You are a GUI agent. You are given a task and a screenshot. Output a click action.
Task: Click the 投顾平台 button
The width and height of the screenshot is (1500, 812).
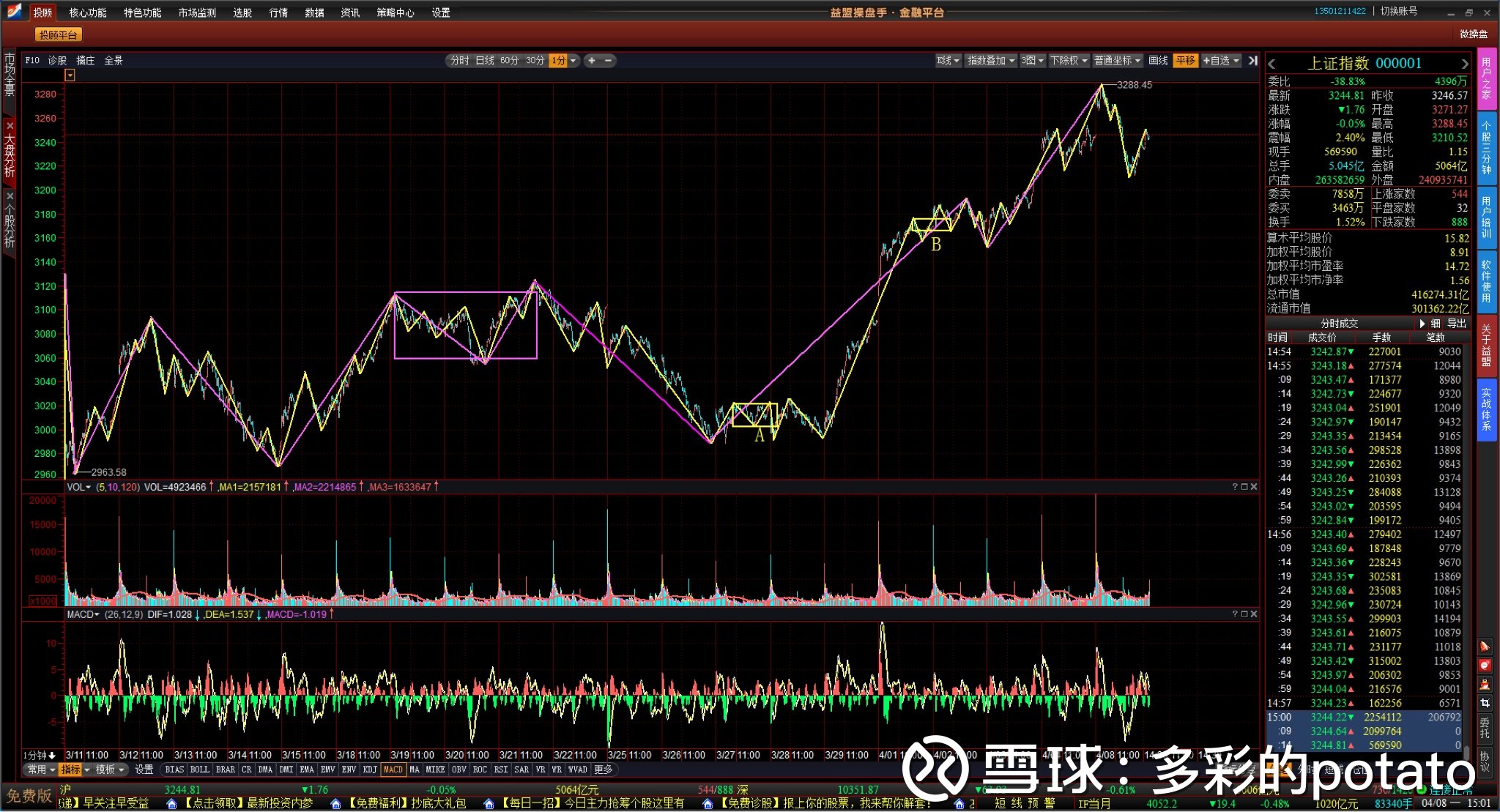click(58, 35)
